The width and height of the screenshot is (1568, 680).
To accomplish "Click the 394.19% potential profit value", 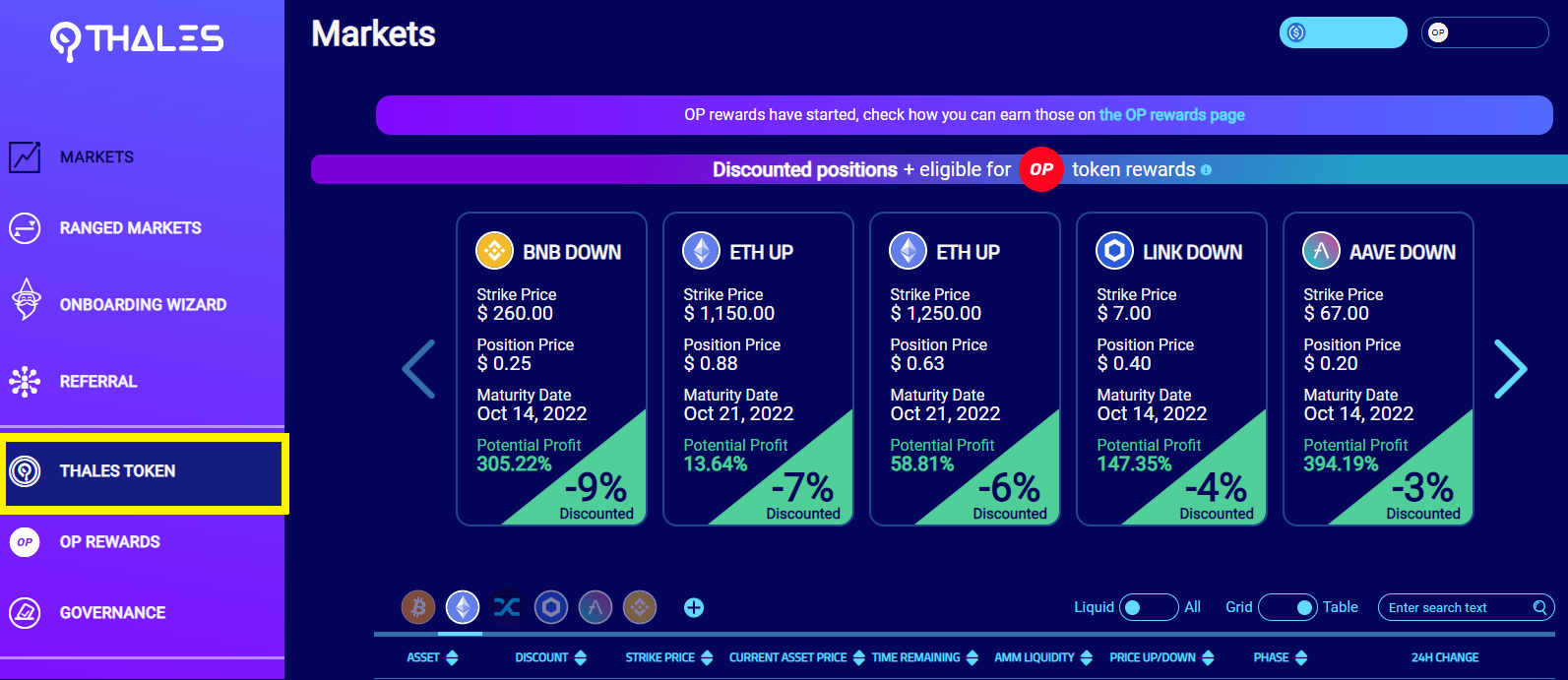I will click(x=1341, y=464).
